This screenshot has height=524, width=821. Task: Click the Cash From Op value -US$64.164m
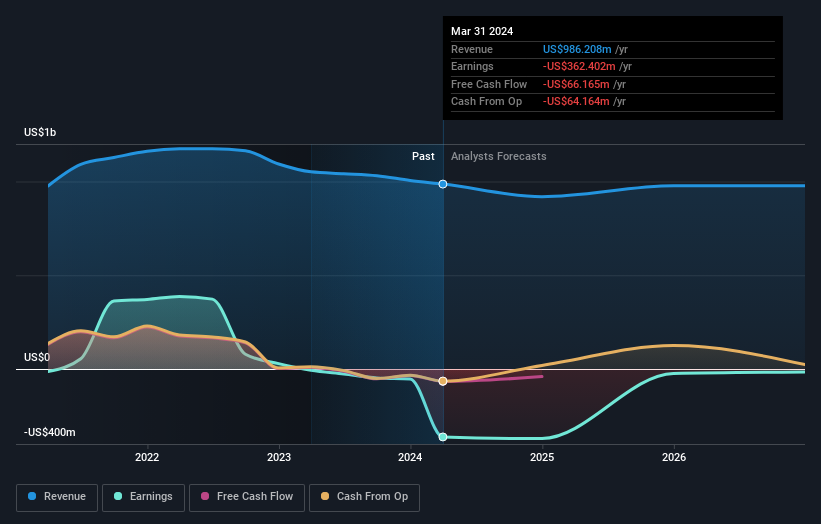tap(576, 102)
